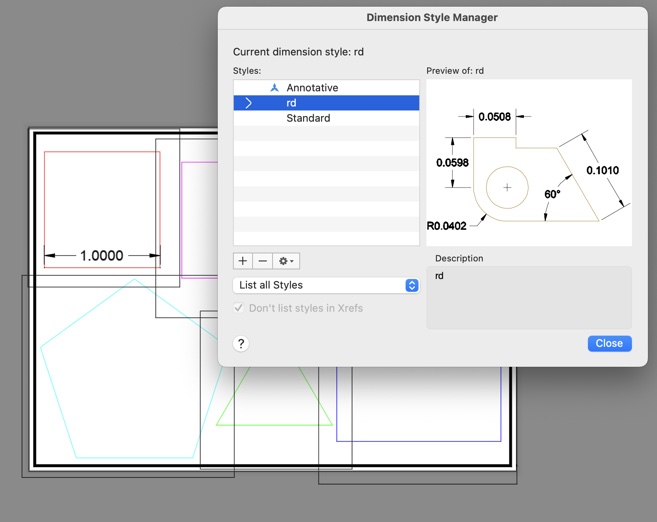Expand the rd style chevron arrow
Screen dimensions: 657x522
(249, 103)
